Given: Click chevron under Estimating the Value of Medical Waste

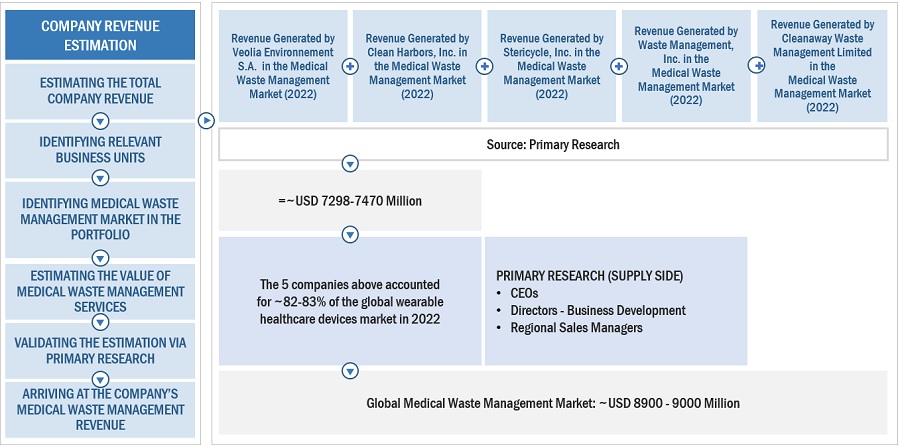Looking at the screenshot, I should click(100, 323).
